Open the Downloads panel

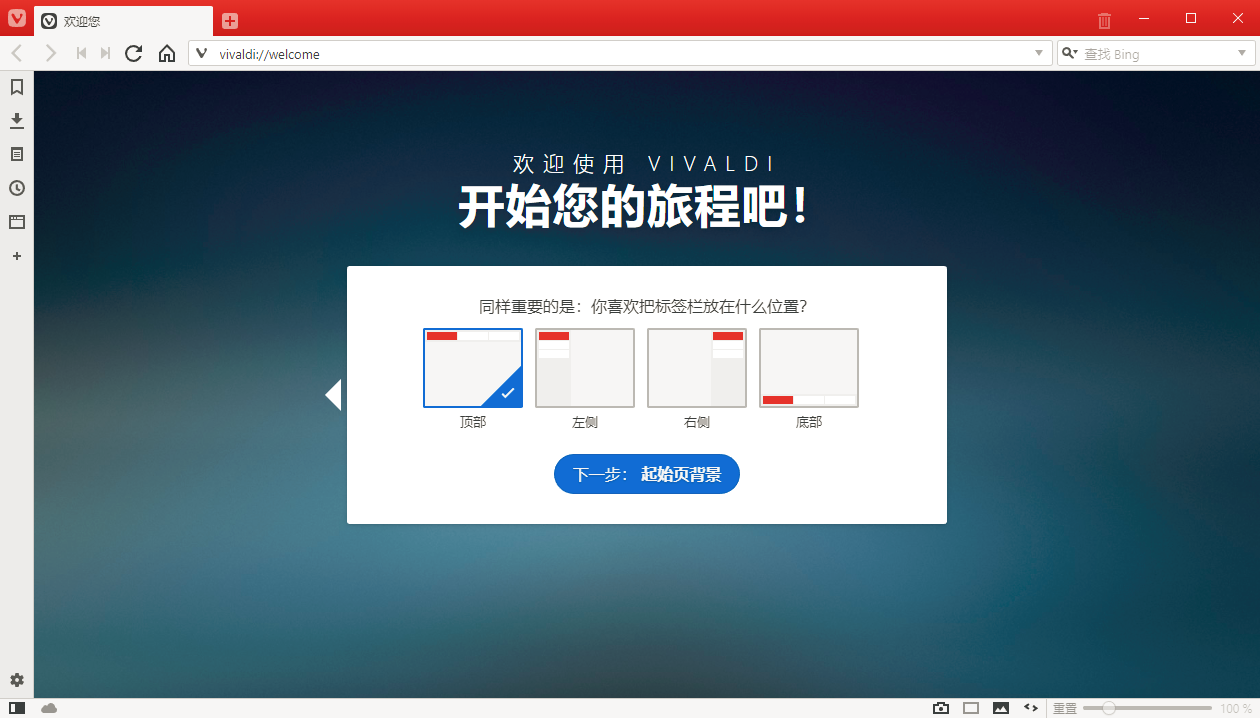click(17, 121)
